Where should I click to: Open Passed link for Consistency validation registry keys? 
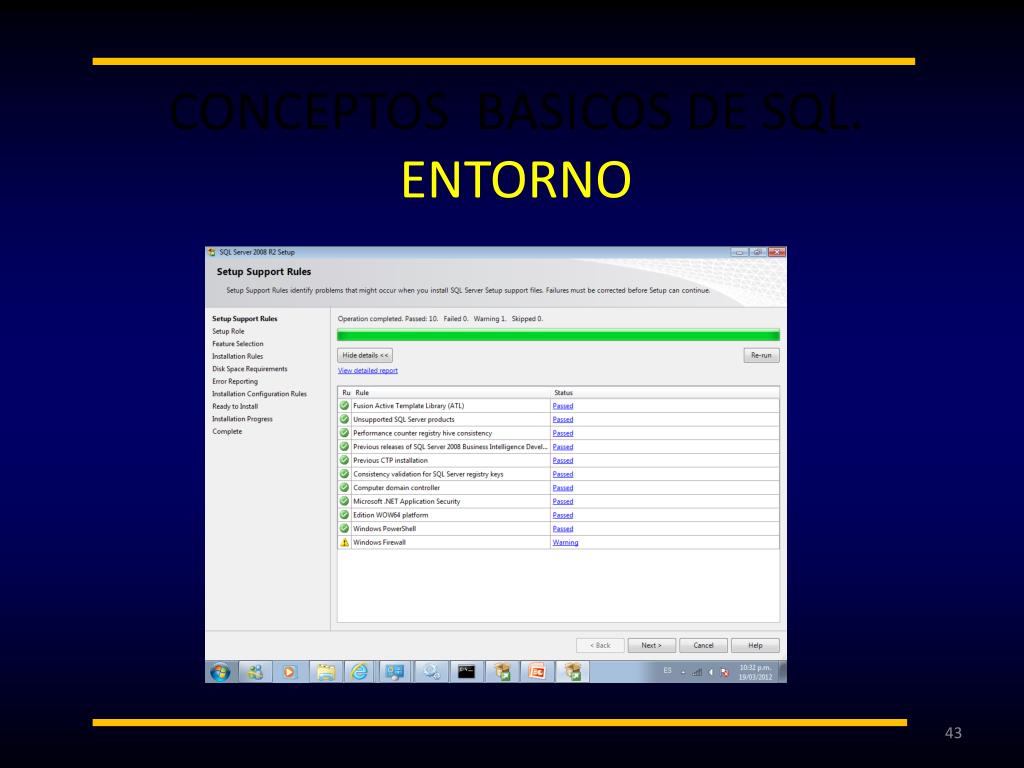(562, 474)
